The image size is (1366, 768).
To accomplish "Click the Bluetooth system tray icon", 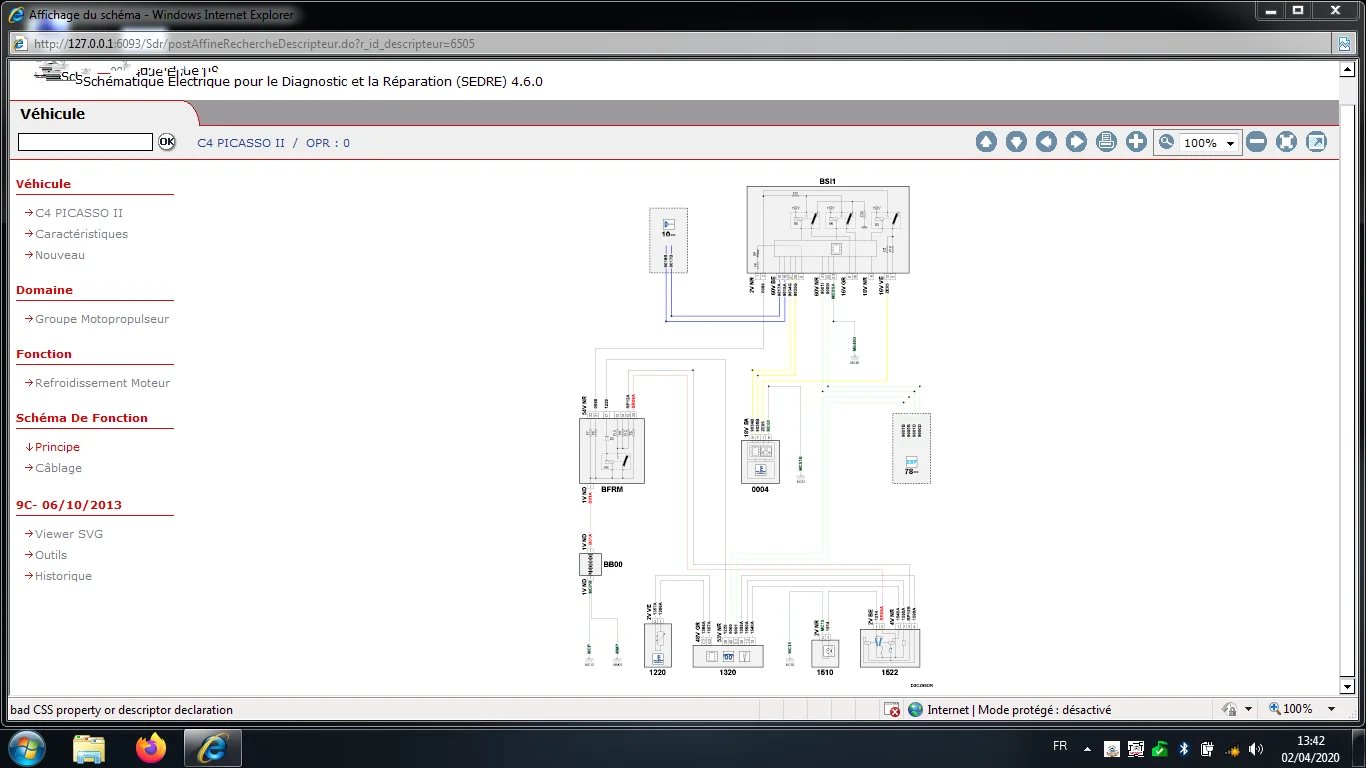I will (x=1183, y=749).
